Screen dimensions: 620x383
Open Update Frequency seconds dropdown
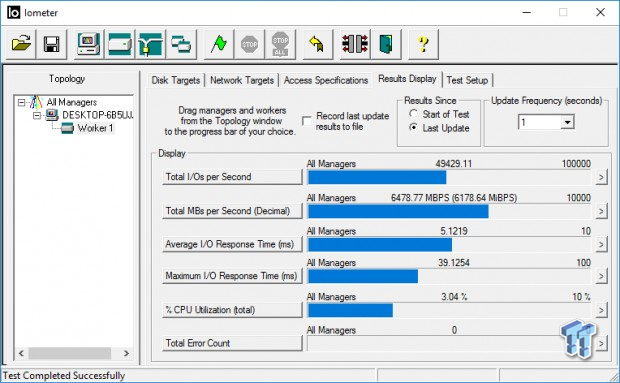pyautogui.click(x=567, y=122)
